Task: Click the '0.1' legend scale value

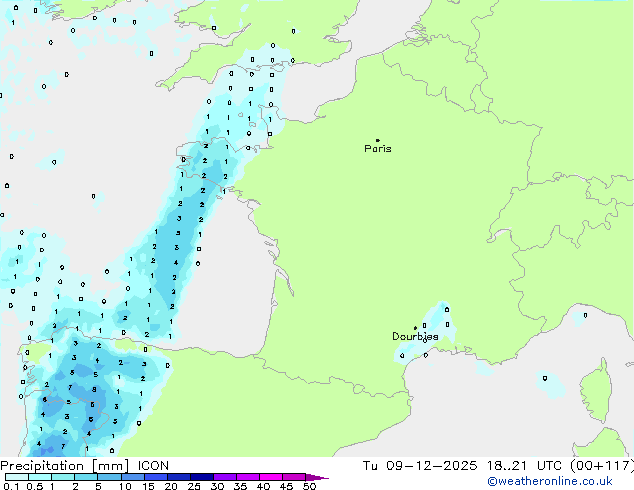Action: pos(11,486)
